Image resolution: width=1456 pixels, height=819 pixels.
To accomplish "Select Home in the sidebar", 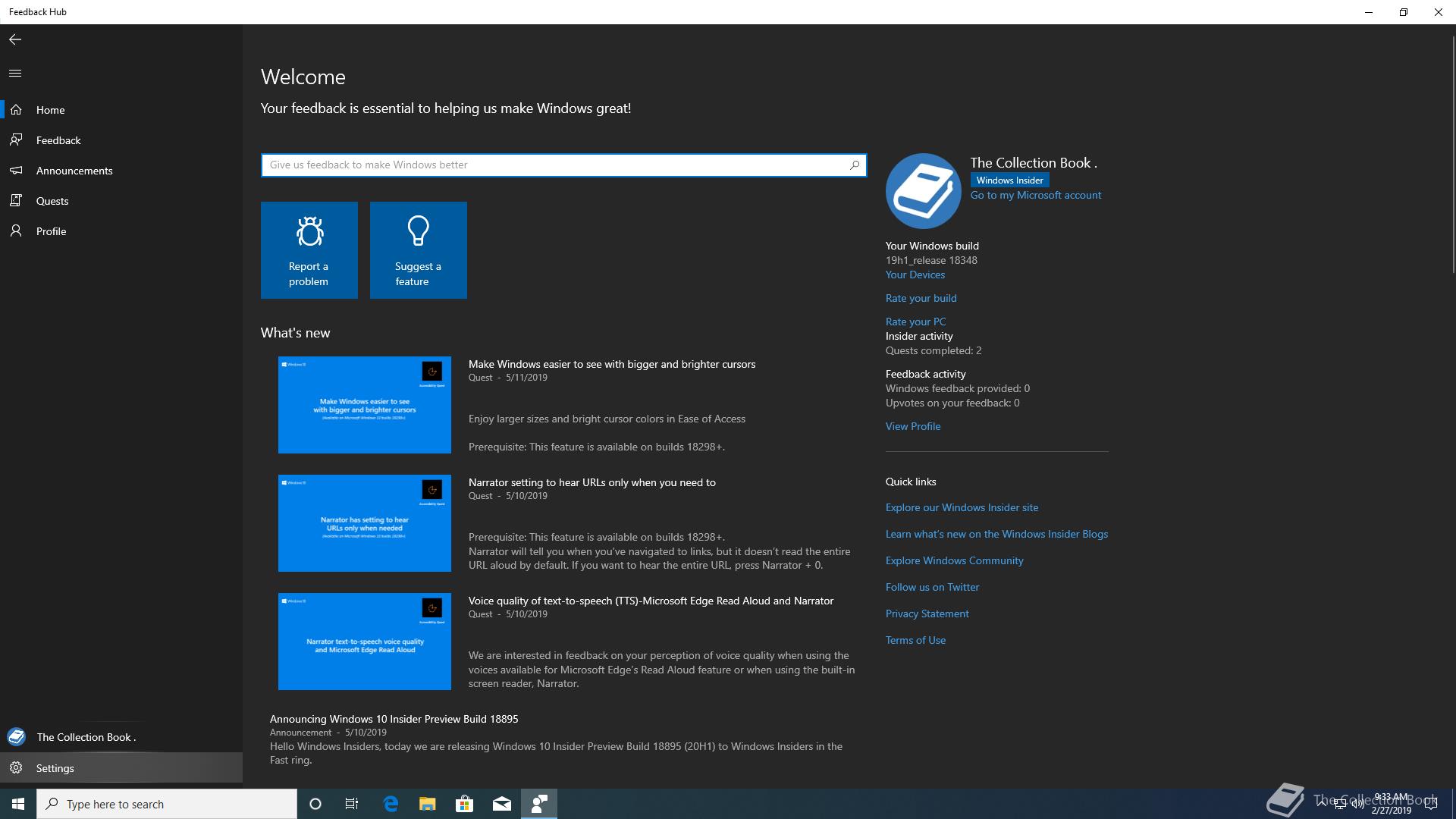I will point(121,110).
